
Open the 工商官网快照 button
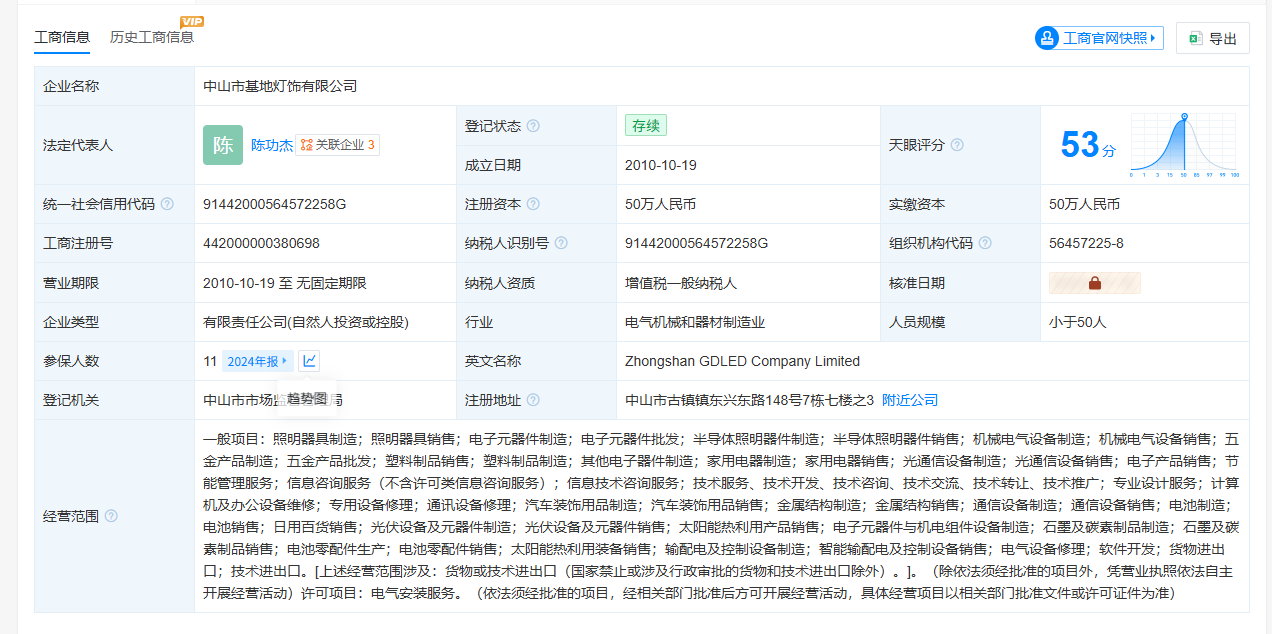pos(1099,38)
